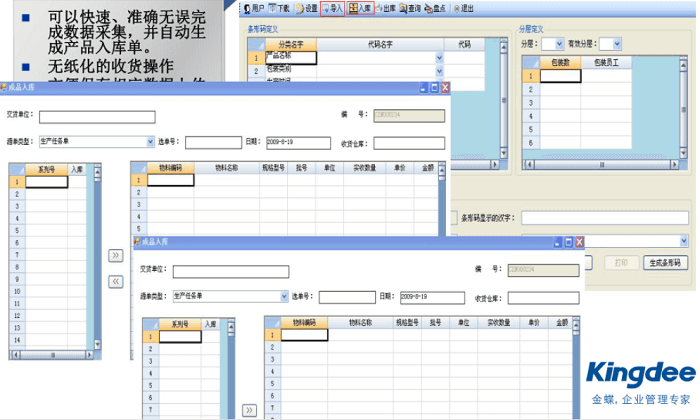The image size is (700, 420).
Task: Click the << move-left arrow button
Action: [x=115, y=282]
